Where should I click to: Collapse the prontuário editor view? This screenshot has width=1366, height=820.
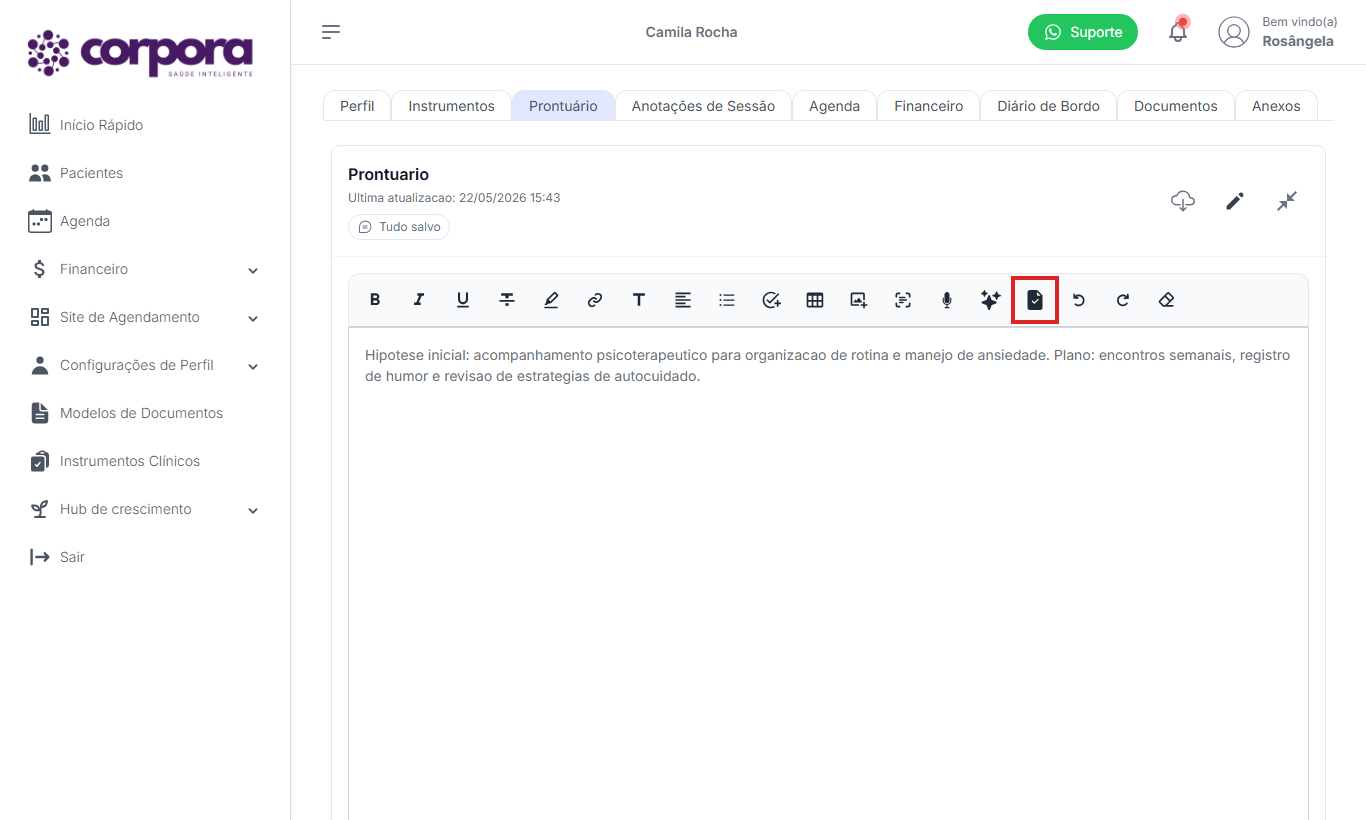1287,201
